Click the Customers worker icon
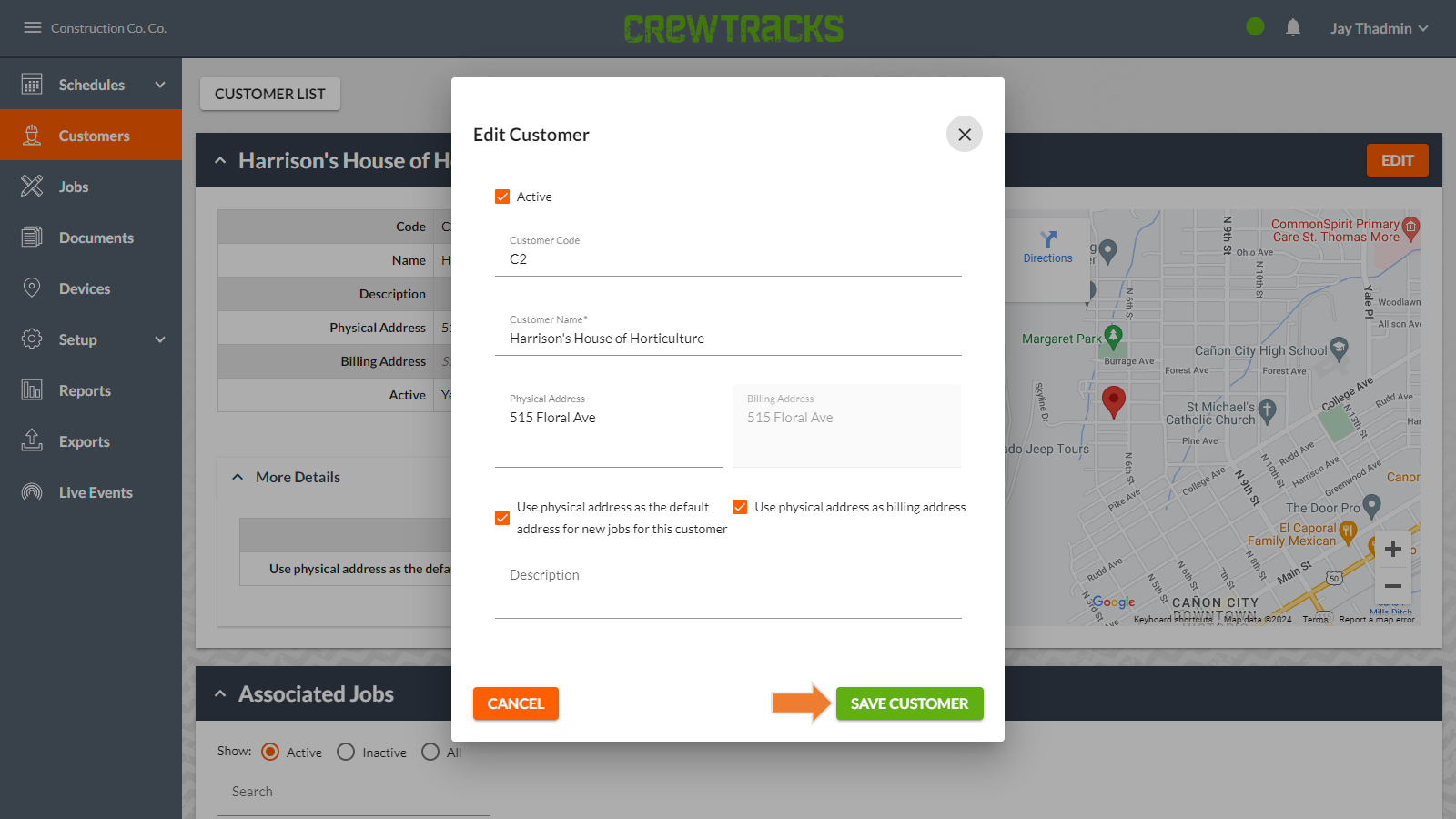 point(32,136)
